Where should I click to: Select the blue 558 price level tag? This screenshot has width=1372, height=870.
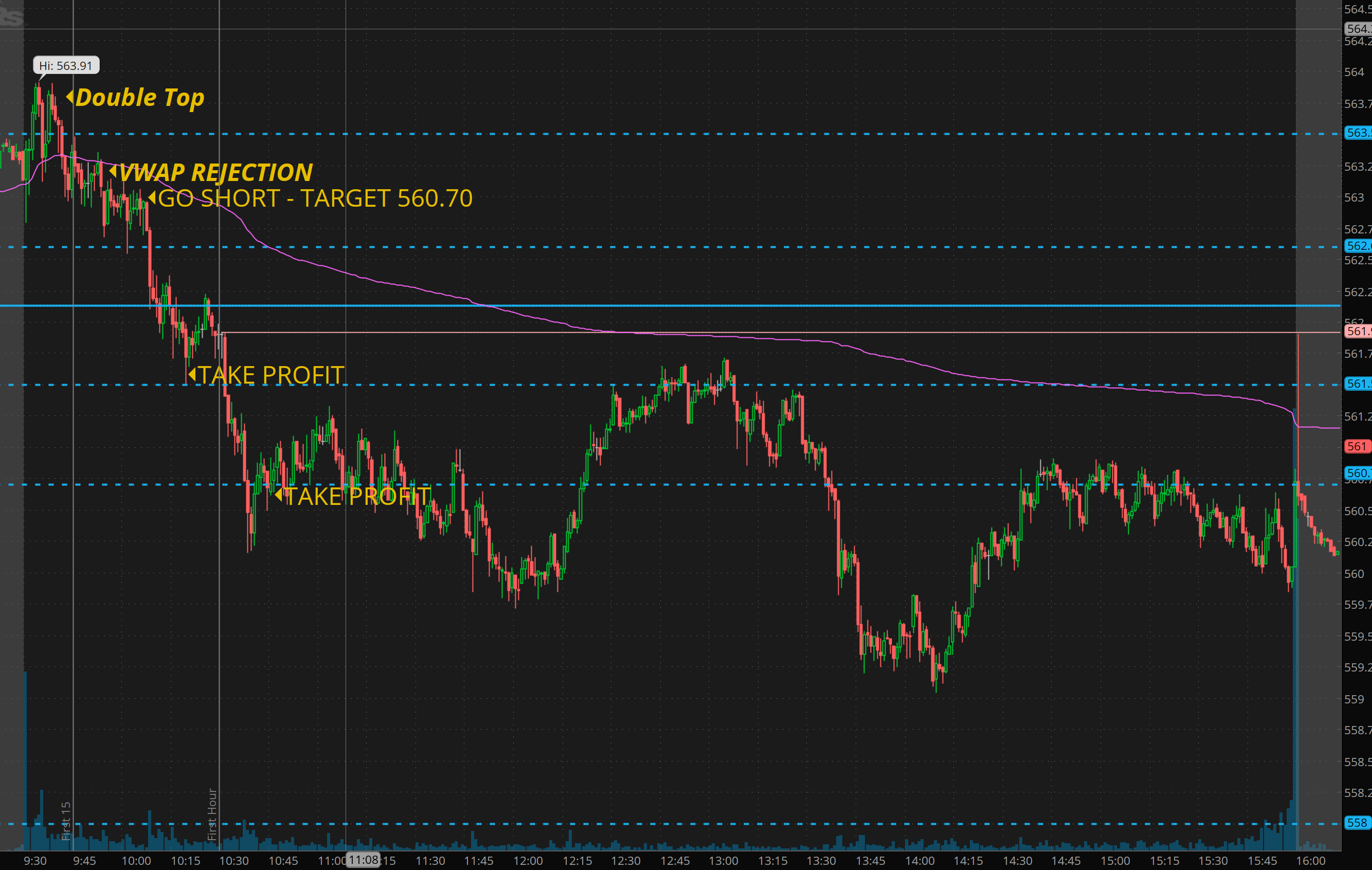[1357, 823]
